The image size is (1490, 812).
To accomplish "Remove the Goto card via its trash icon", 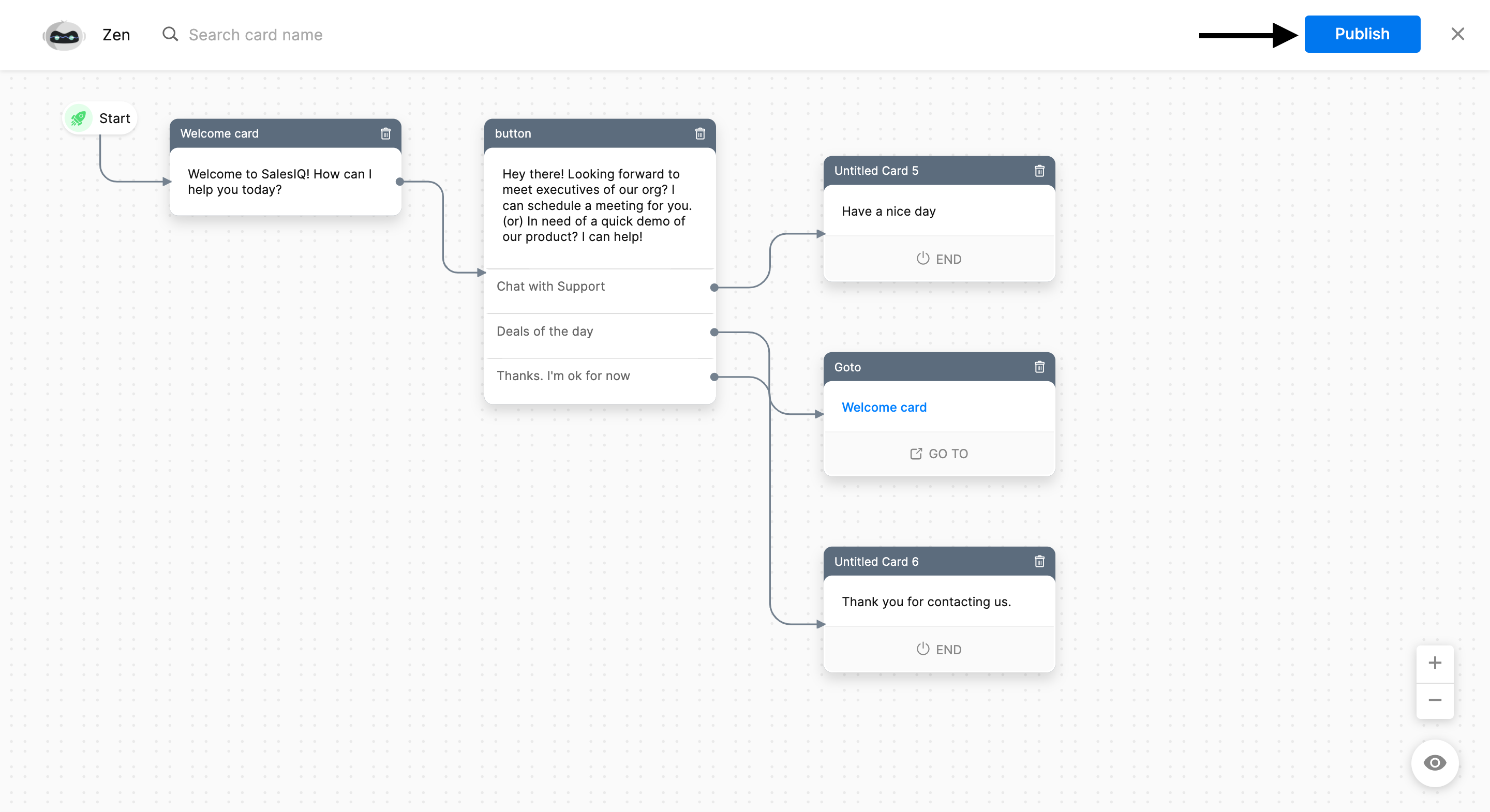I will [x=1039, y=367].
